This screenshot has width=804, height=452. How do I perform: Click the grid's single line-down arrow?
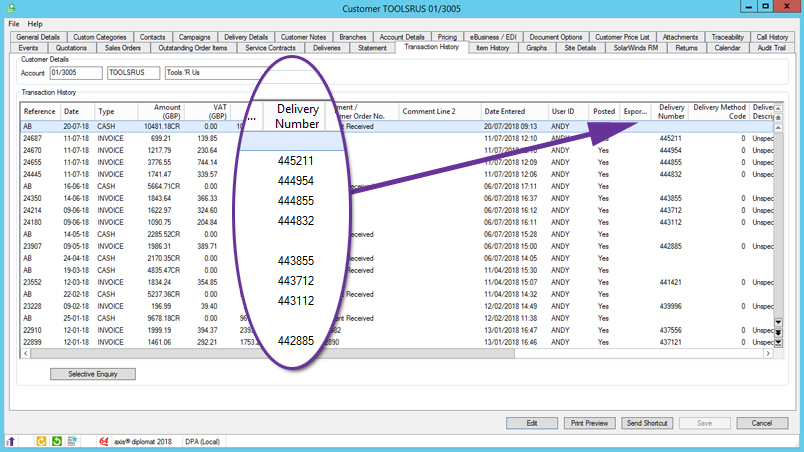(x=778, y=322)
